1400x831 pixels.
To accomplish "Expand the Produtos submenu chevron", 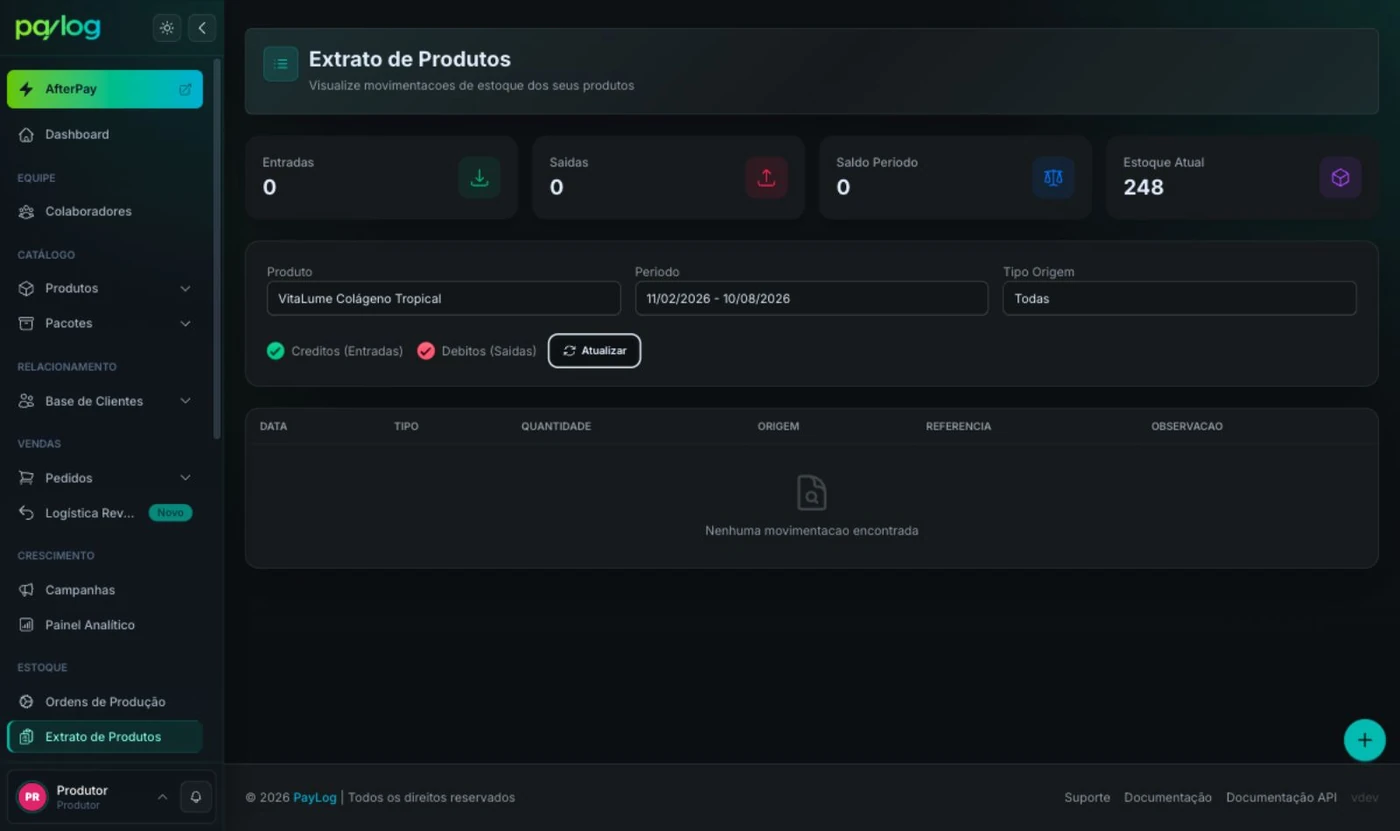I will pos(185,288).
